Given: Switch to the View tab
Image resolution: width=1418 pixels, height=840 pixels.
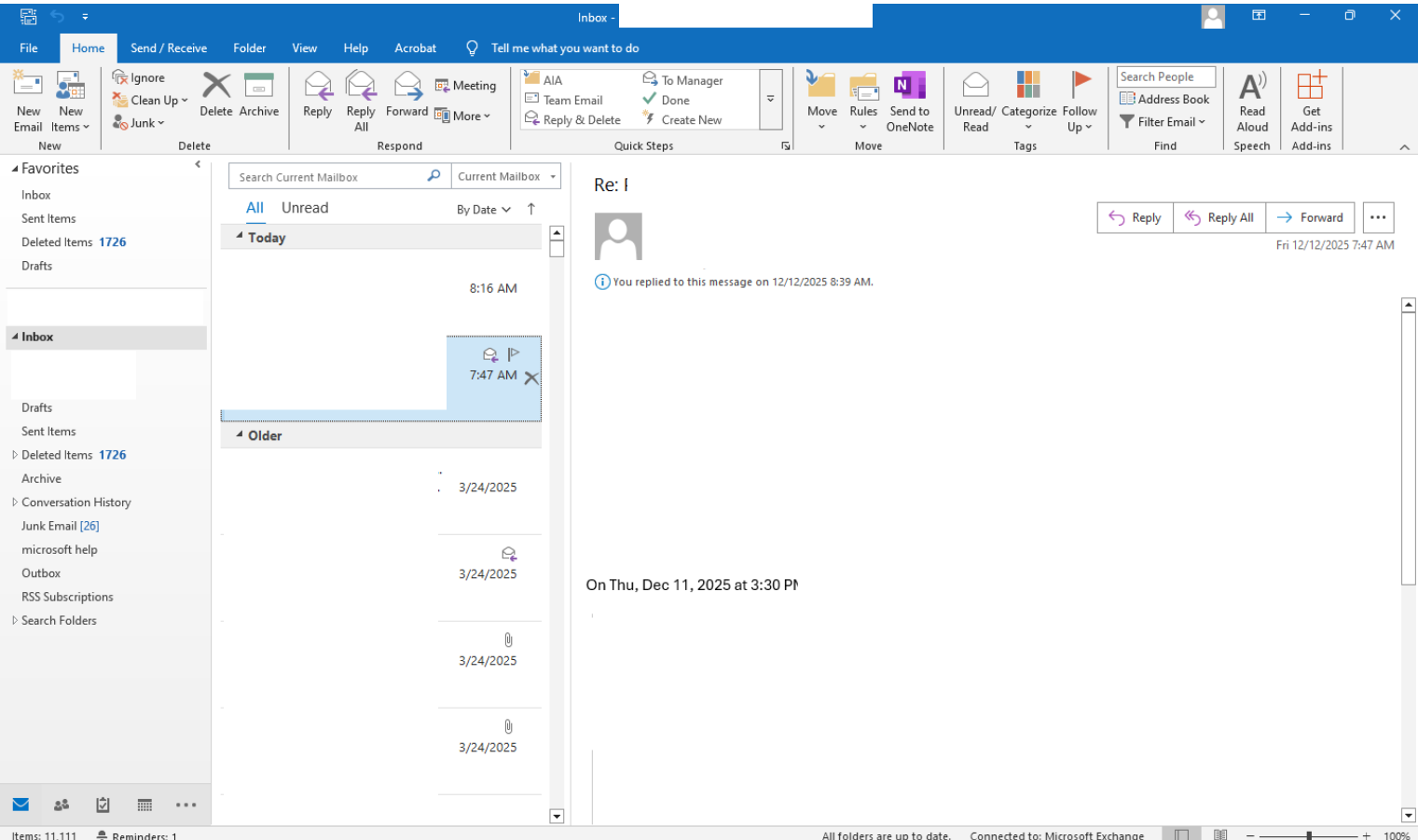Looking at the screenshot, I should [x=304, y=48].
